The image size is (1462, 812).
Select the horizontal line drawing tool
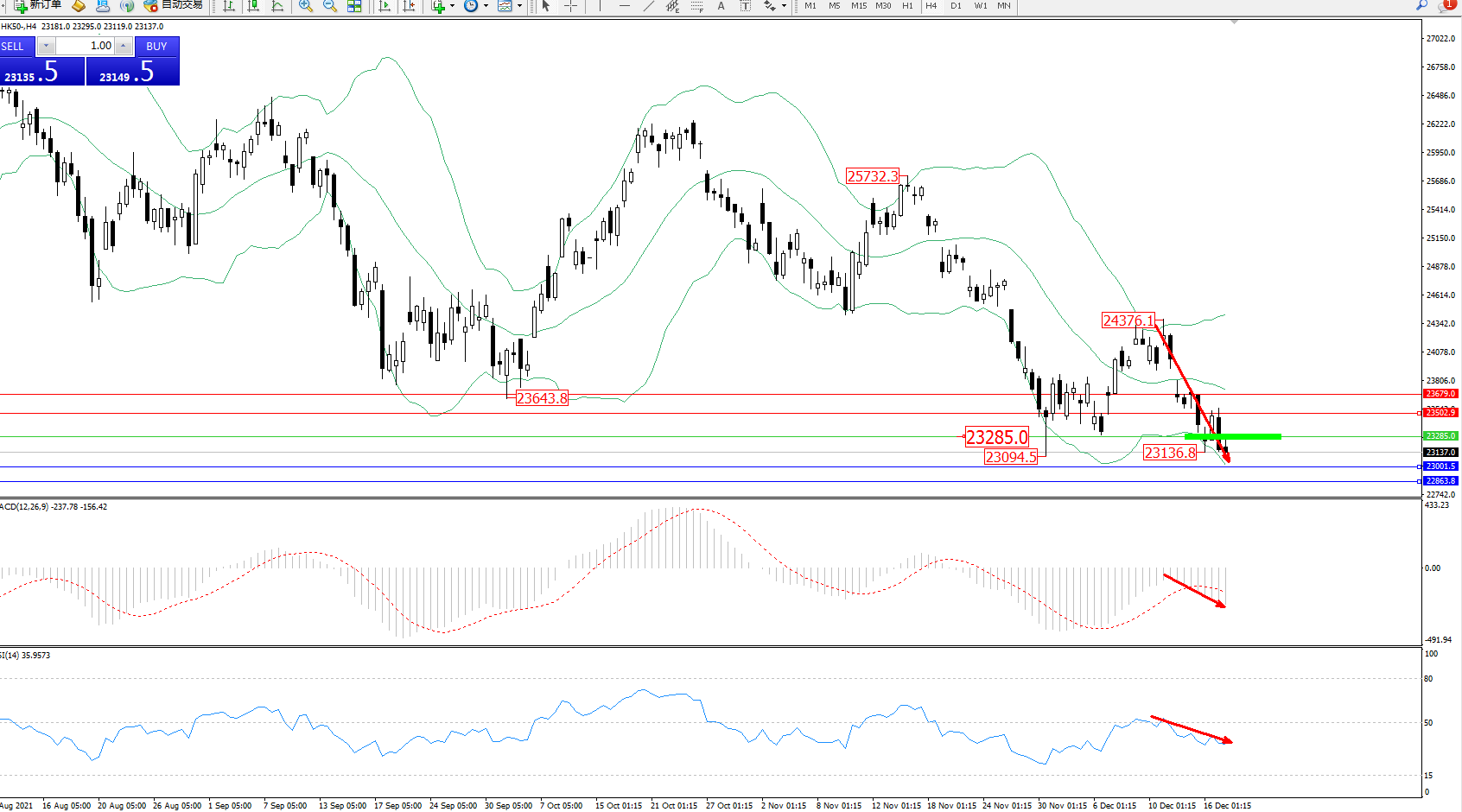(625, 6)
